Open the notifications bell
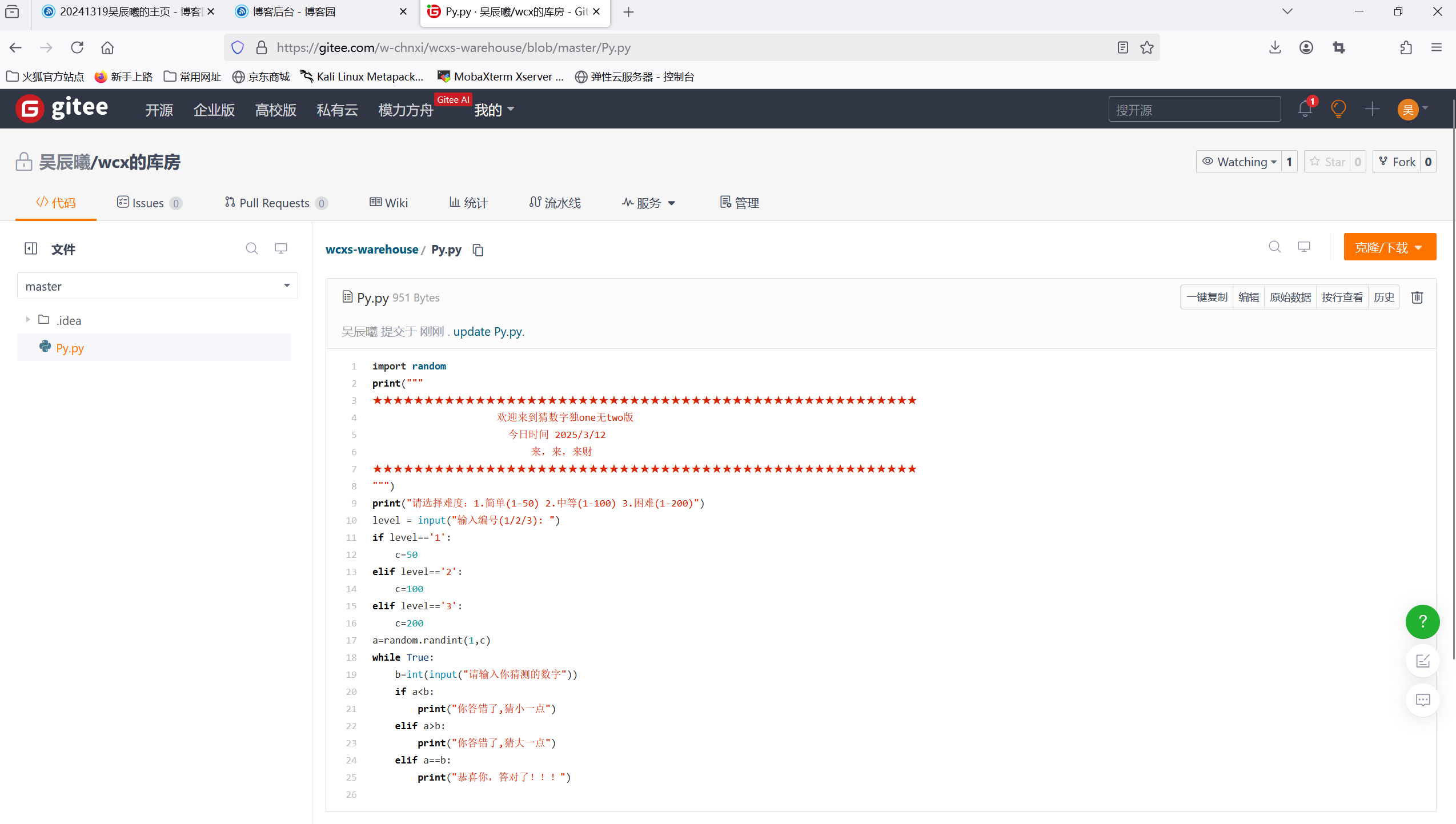The image size is (1456, 824). (1305, 109)
